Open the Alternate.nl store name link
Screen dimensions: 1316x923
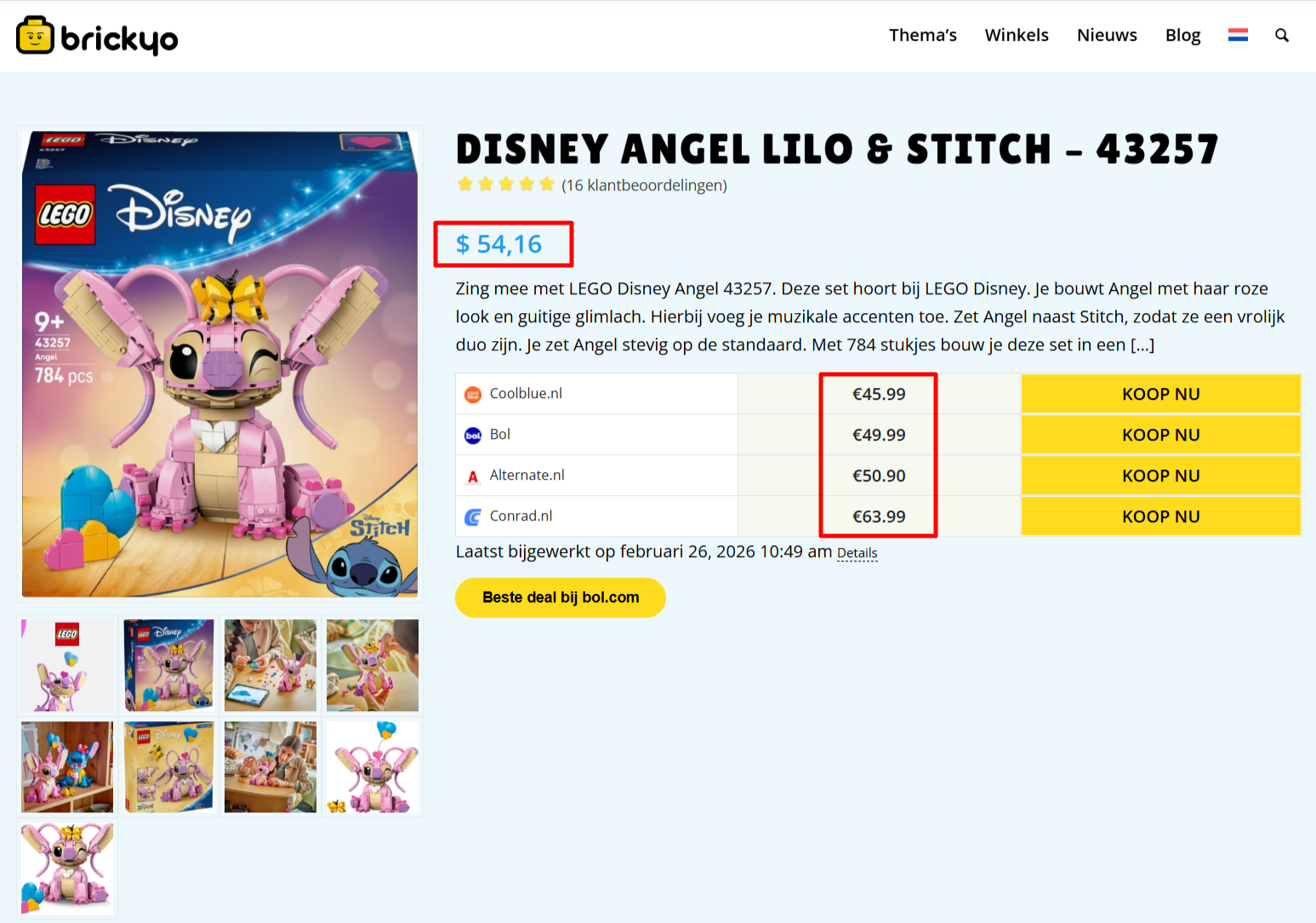(x=527, y=475)
